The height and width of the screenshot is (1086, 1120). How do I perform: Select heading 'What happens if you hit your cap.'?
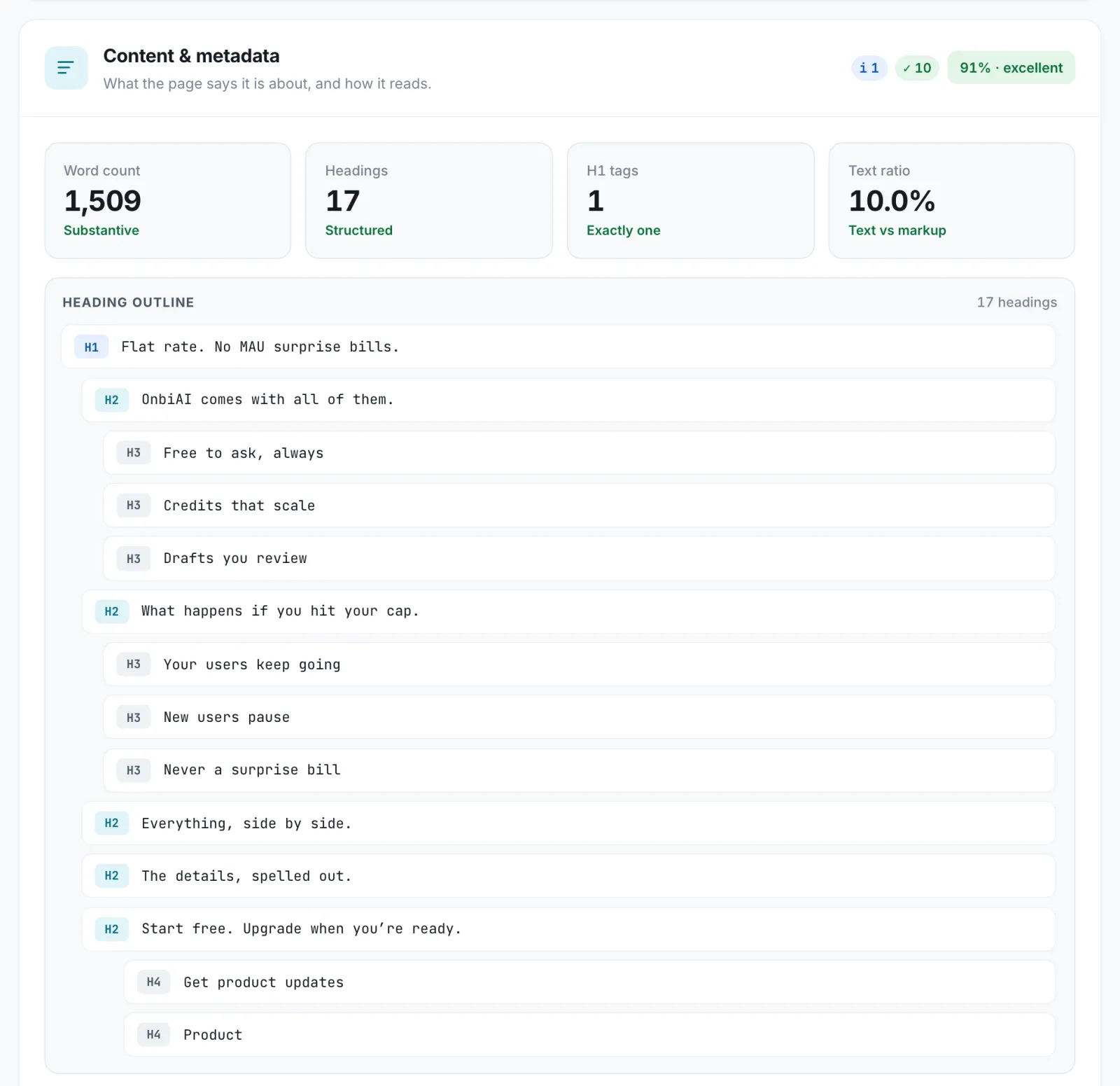pos(568,611)
